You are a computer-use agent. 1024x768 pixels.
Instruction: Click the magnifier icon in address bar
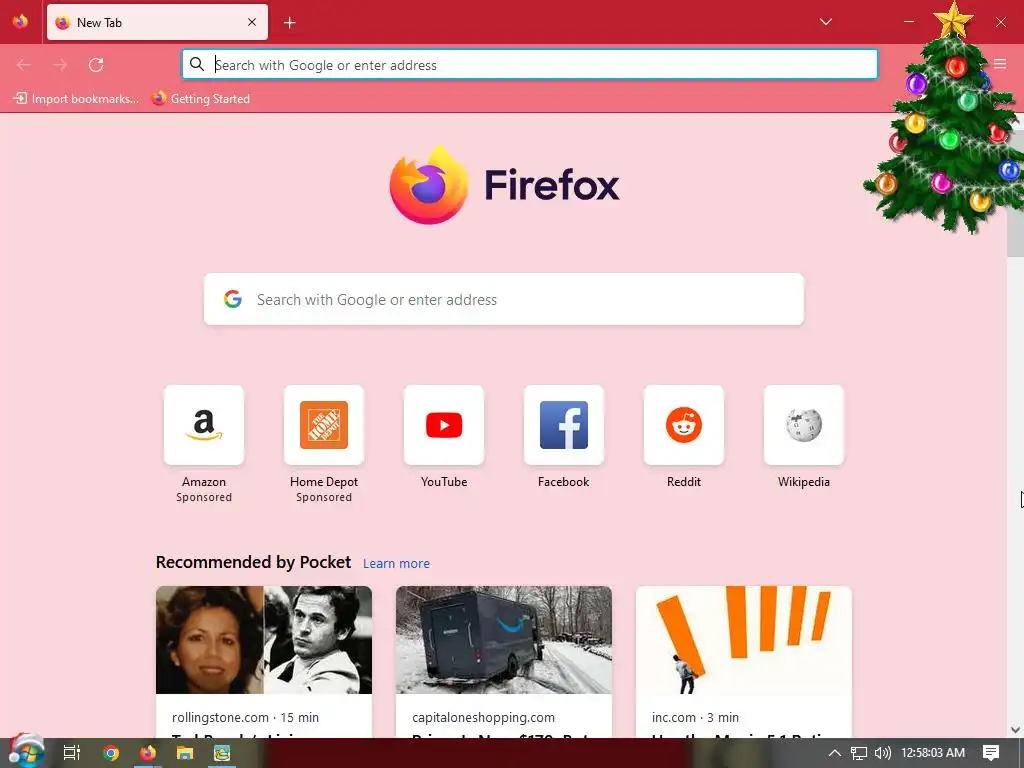point(197,64)
